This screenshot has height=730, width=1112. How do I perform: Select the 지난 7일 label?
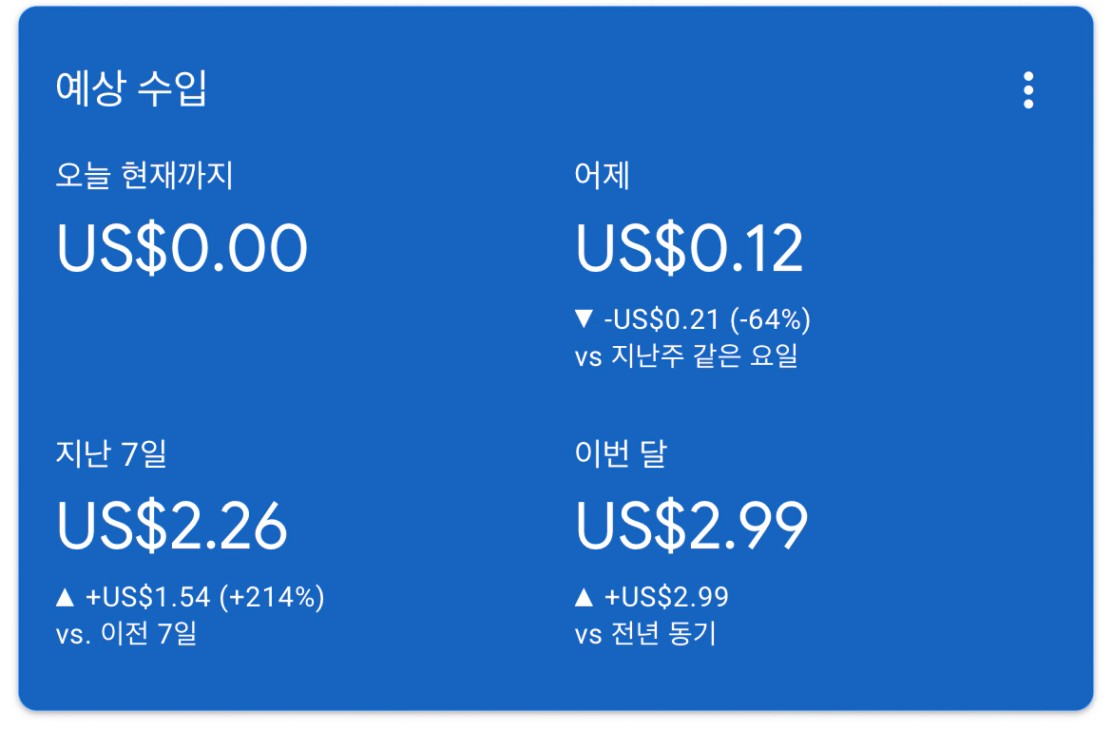point(111,454)
